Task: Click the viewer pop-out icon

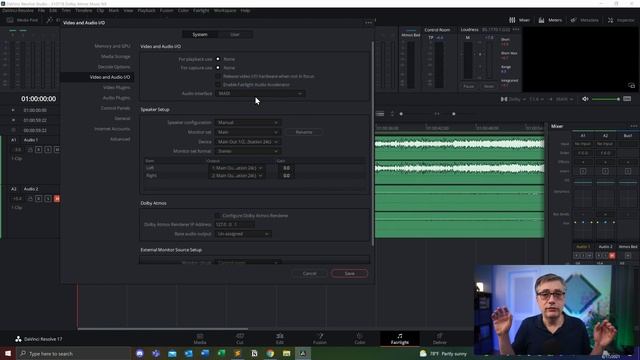Action: pyautogui.click(x=631, y=86)
